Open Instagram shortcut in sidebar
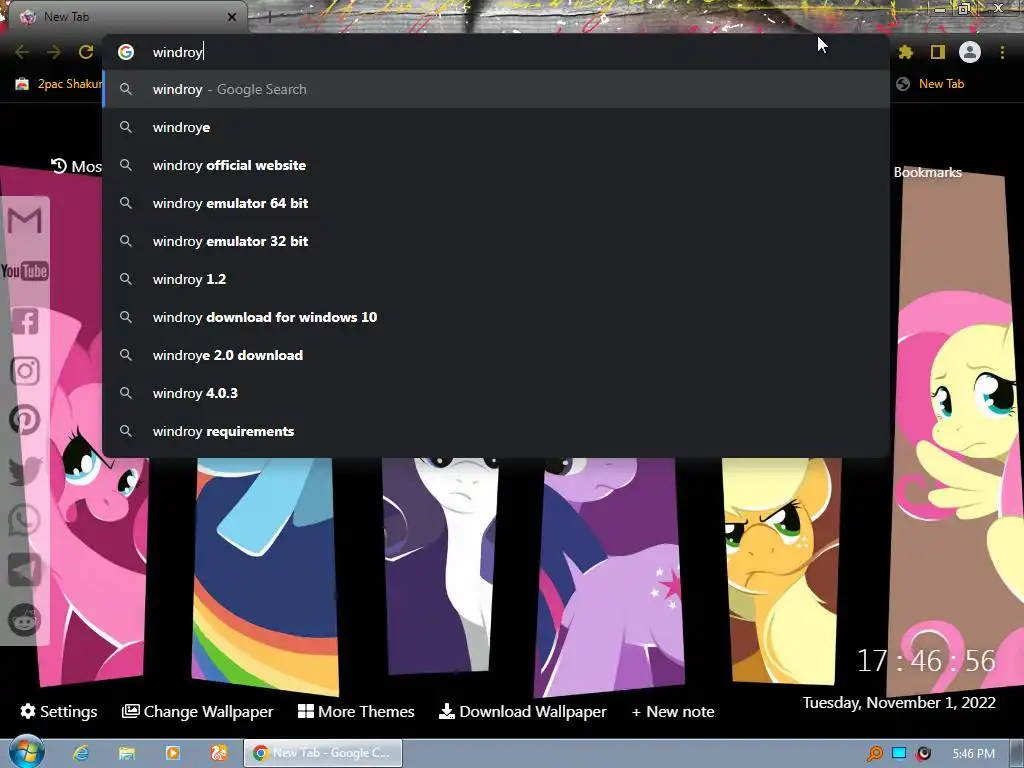 pos(25,371)
